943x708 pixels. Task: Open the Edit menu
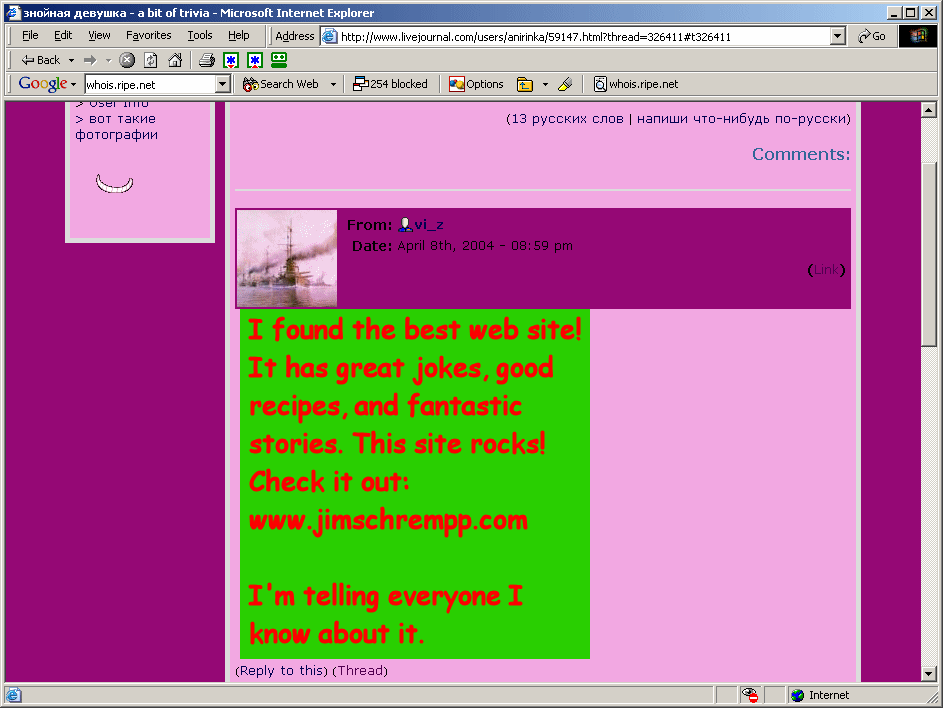[x=63, y=35]
